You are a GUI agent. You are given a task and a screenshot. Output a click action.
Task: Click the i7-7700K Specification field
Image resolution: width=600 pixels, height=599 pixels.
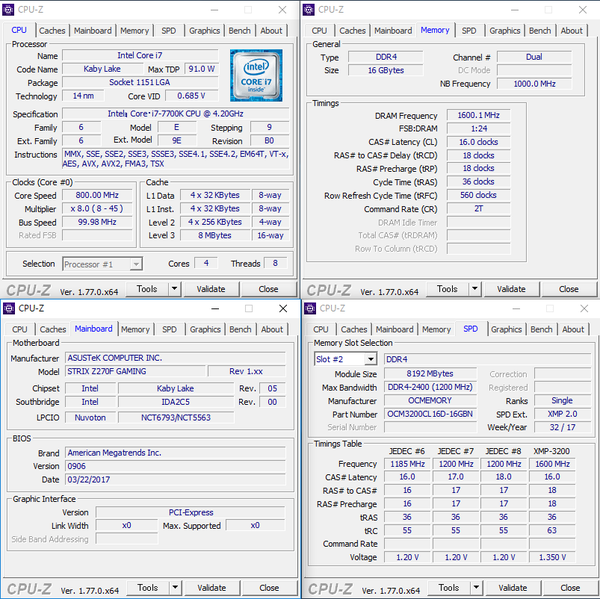[x=176, y=114]
